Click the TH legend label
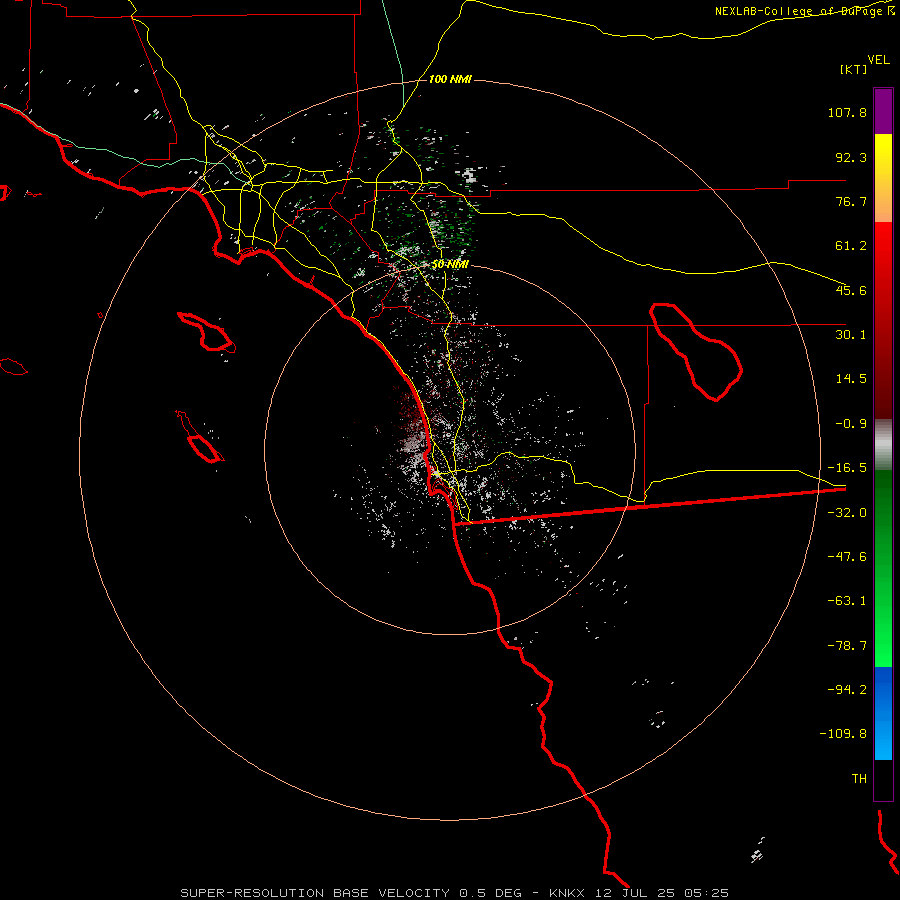Screen dimensions: 900x900 pyautogui.click(x=859, y=779)
